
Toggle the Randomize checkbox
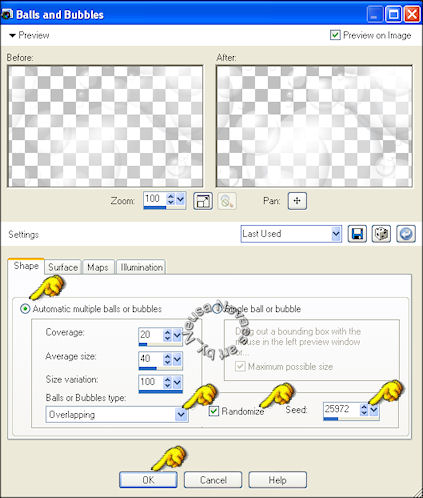click(214, 411)
